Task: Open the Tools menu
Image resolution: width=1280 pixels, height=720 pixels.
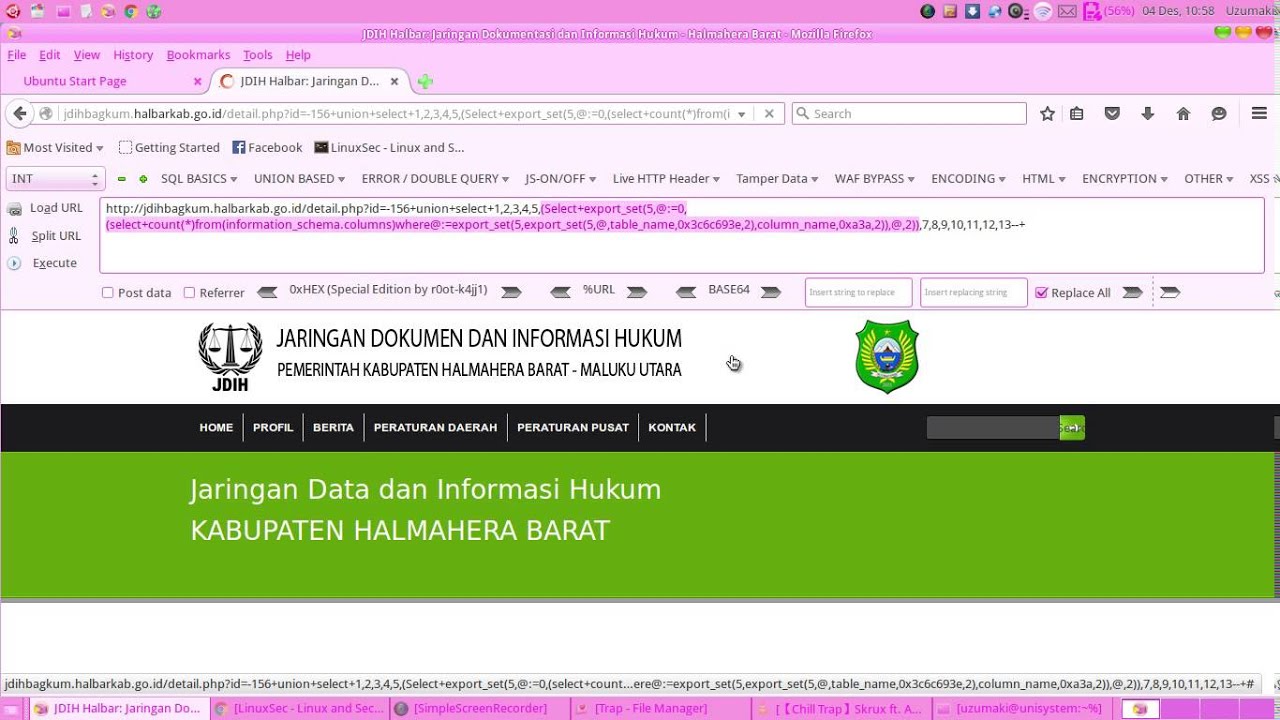Action: 257,55
